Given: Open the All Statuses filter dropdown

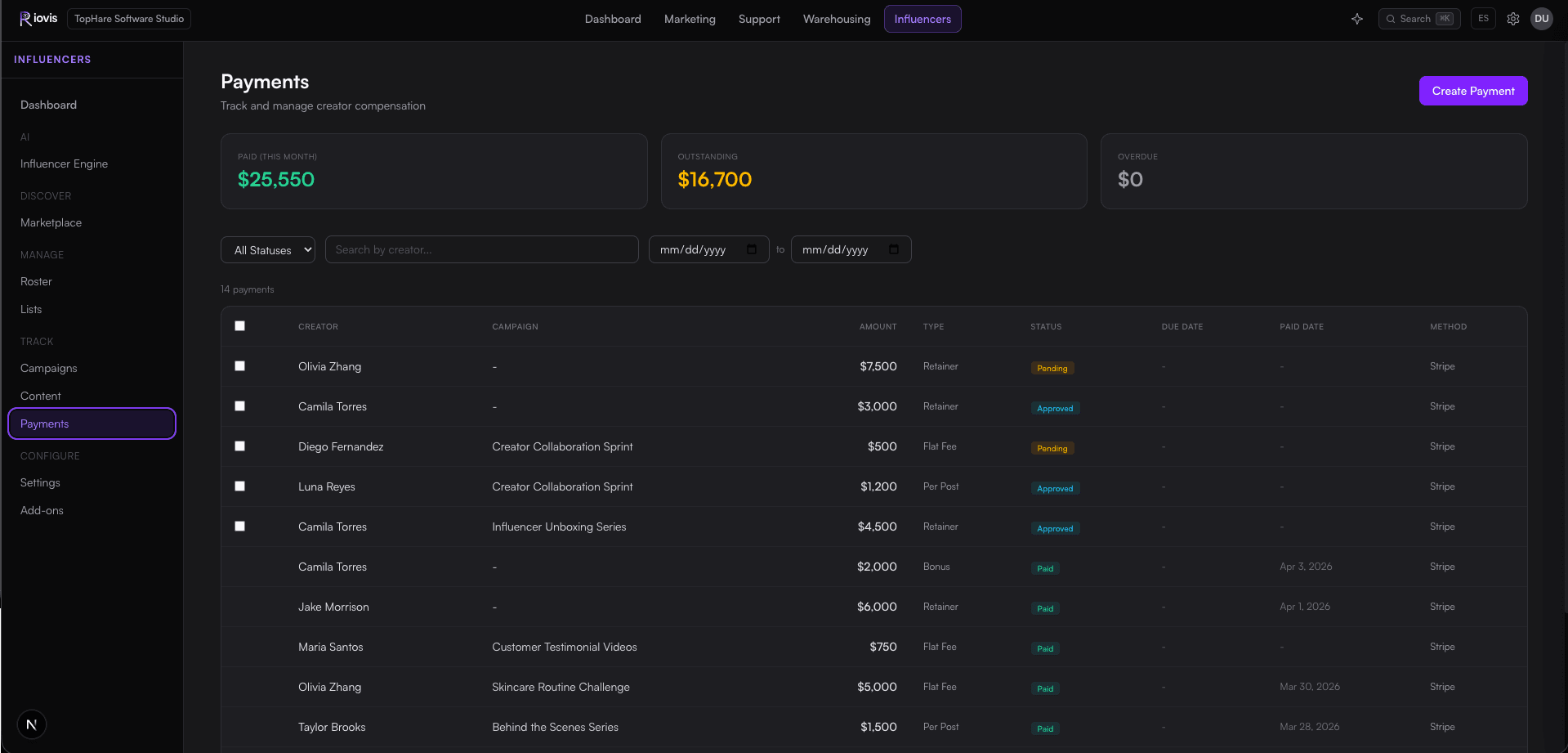Looking at the screenshot, I should click(268, 249).
